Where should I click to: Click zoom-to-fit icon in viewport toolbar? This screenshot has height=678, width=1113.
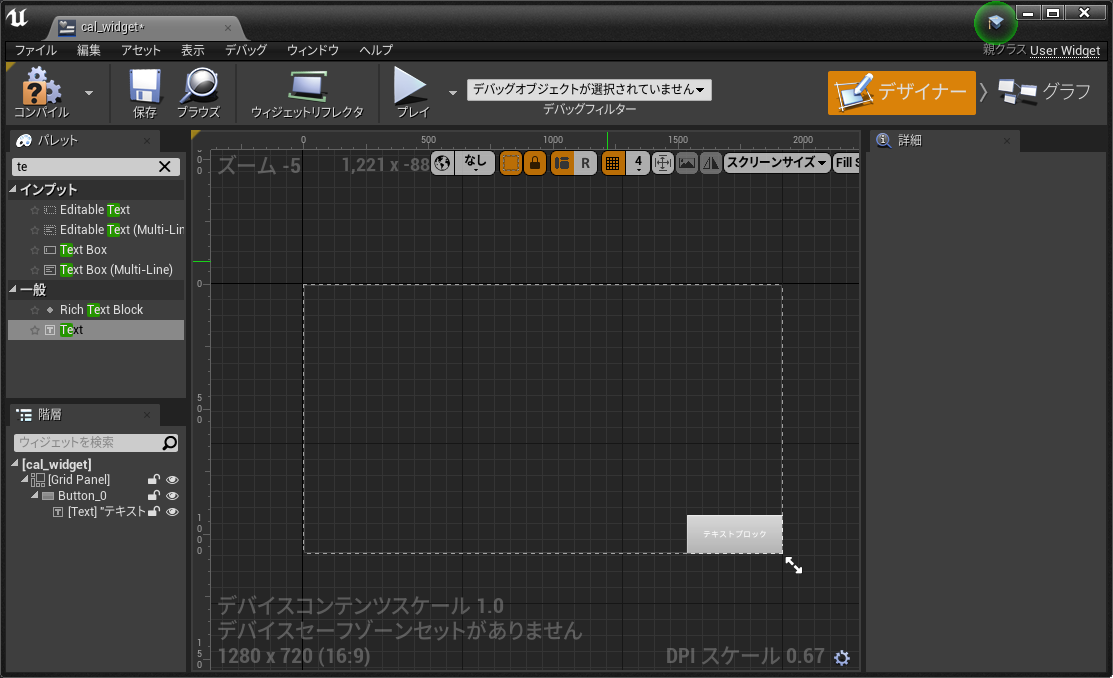pyautogui.click(x=662, y=163)
